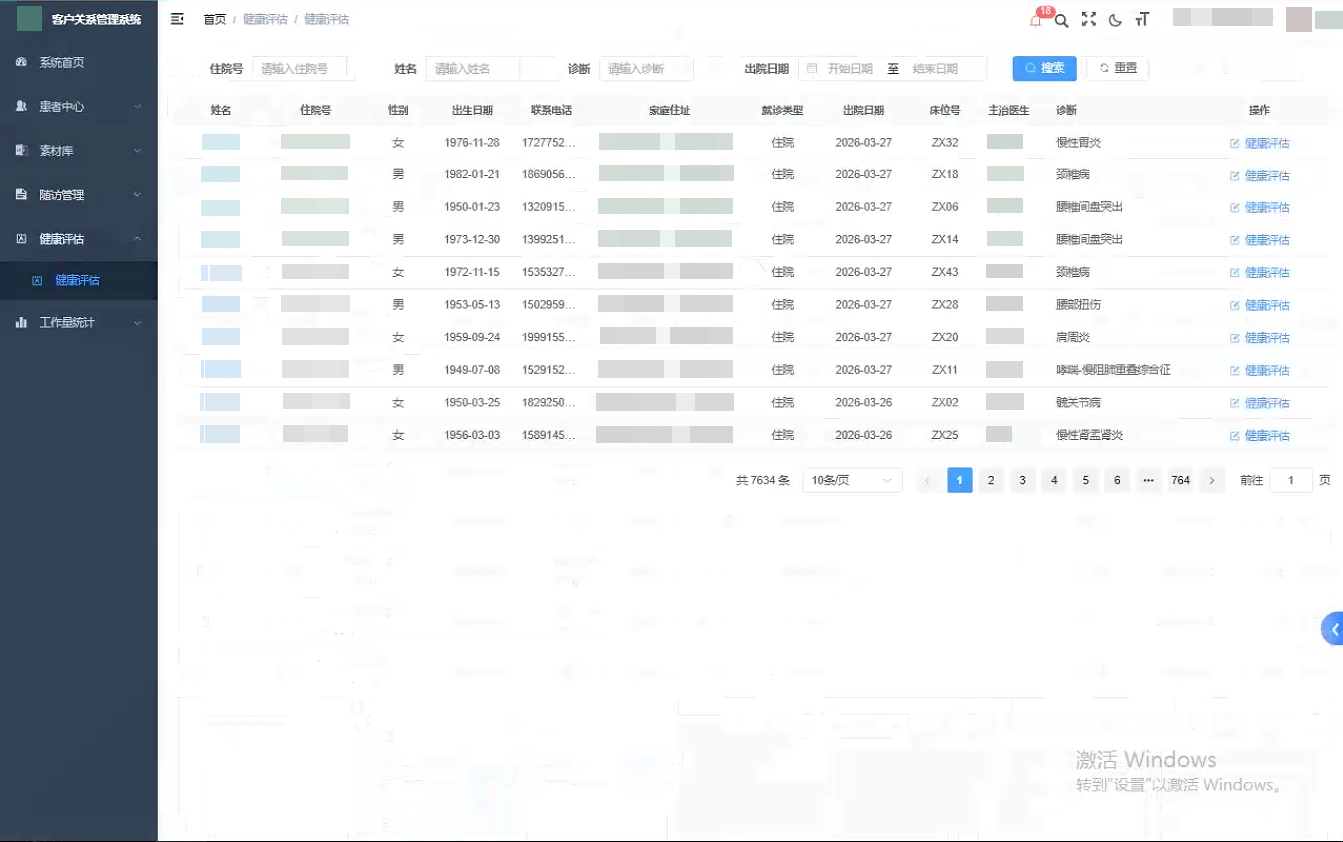The width and height of the screenshot is (1343, 842).
Task: Click the 工作量统计 bar chart icon
Action: [22, 323]
